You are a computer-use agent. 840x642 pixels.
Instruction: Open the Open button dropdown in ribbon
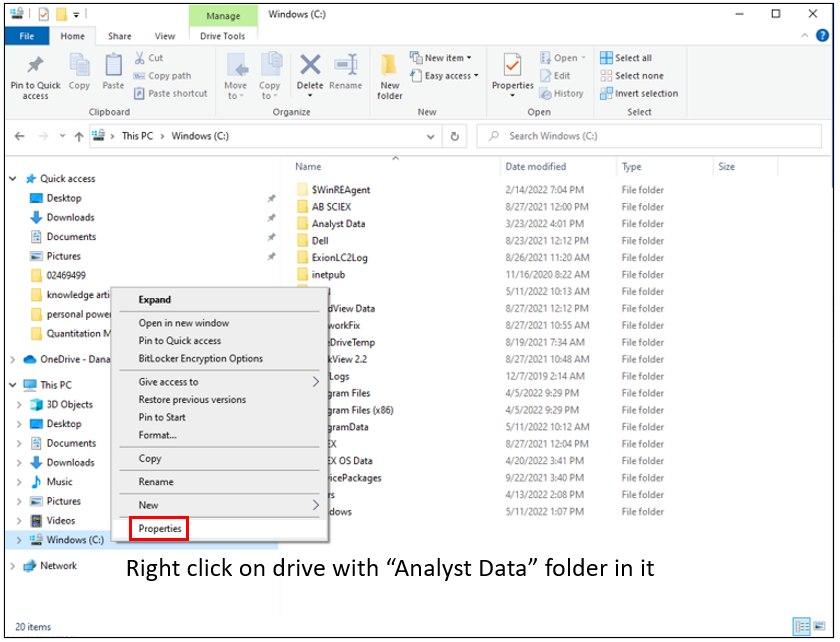pos(584,57)
